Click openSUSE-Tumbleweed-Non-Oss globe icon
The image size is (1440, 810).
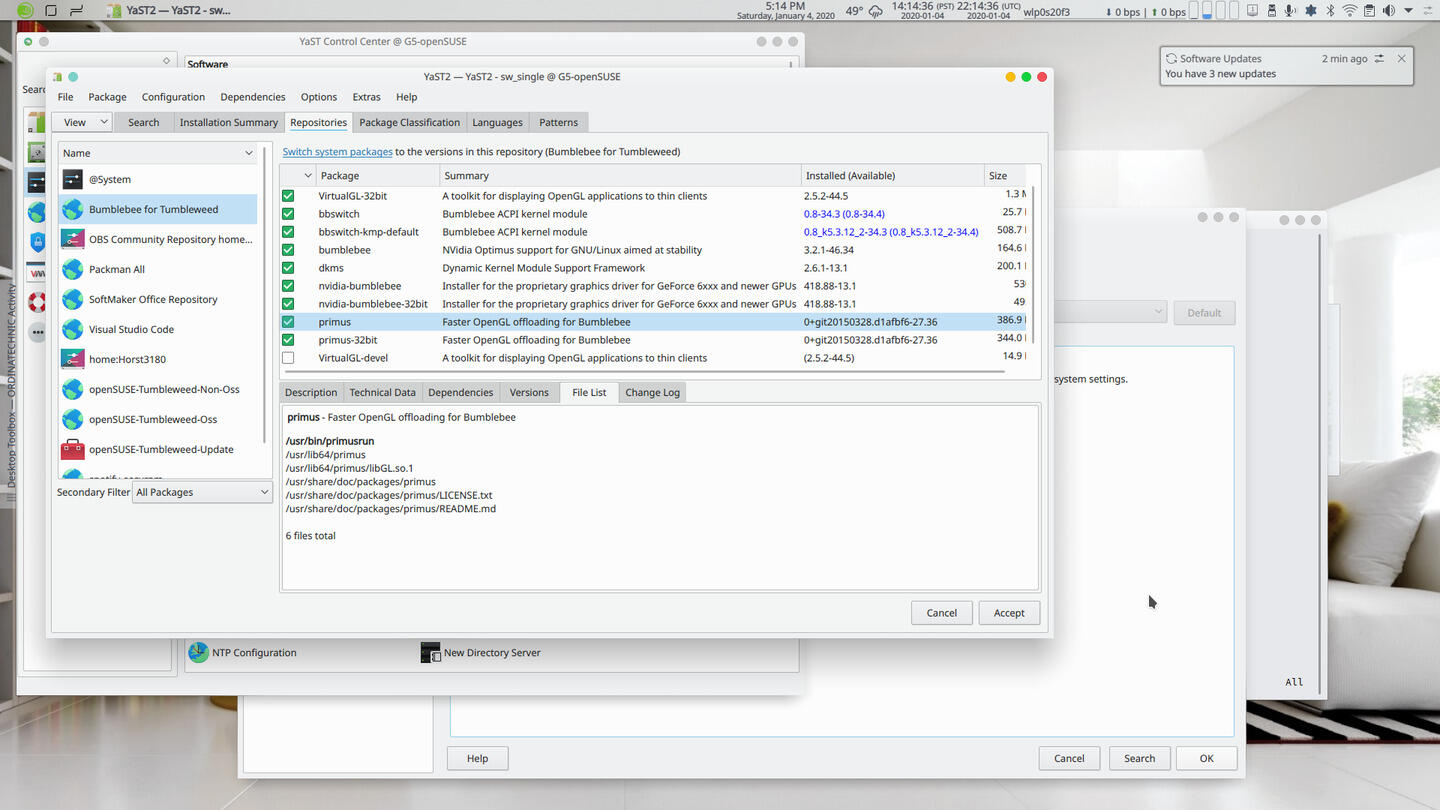tap(72, 389)
